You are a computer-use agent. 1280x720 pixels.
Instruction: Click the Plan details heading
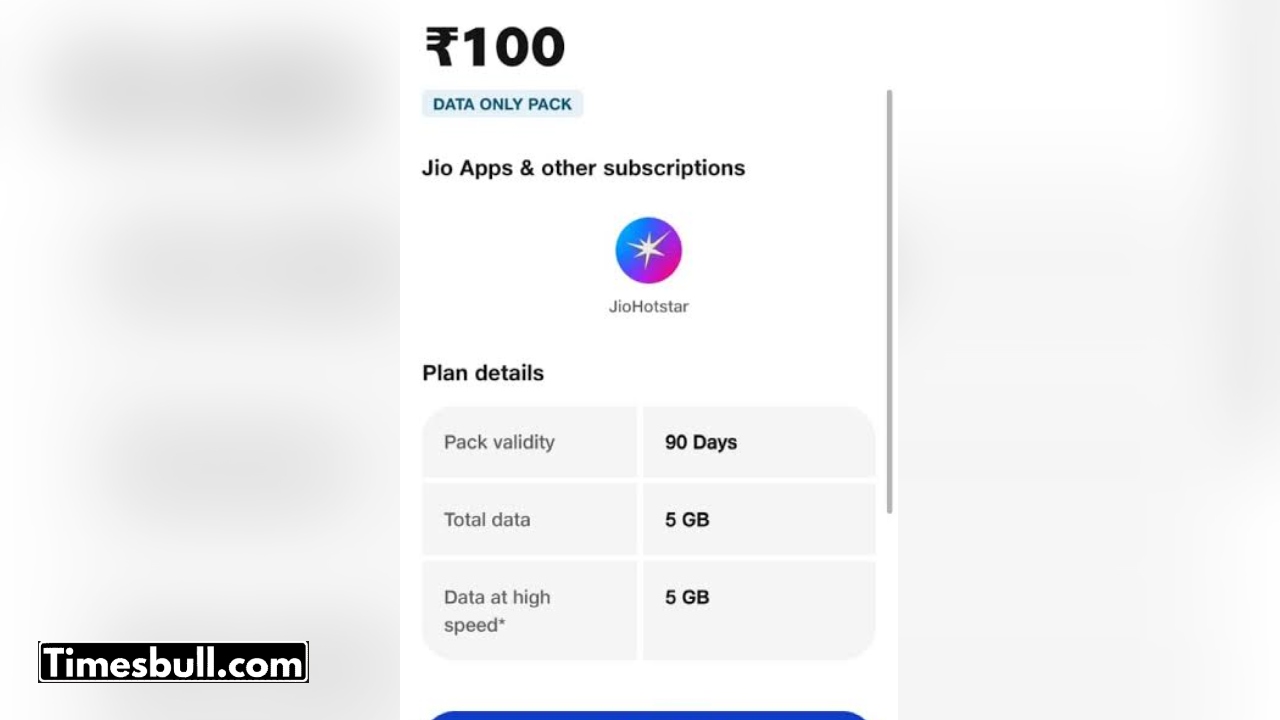[483, 373]
